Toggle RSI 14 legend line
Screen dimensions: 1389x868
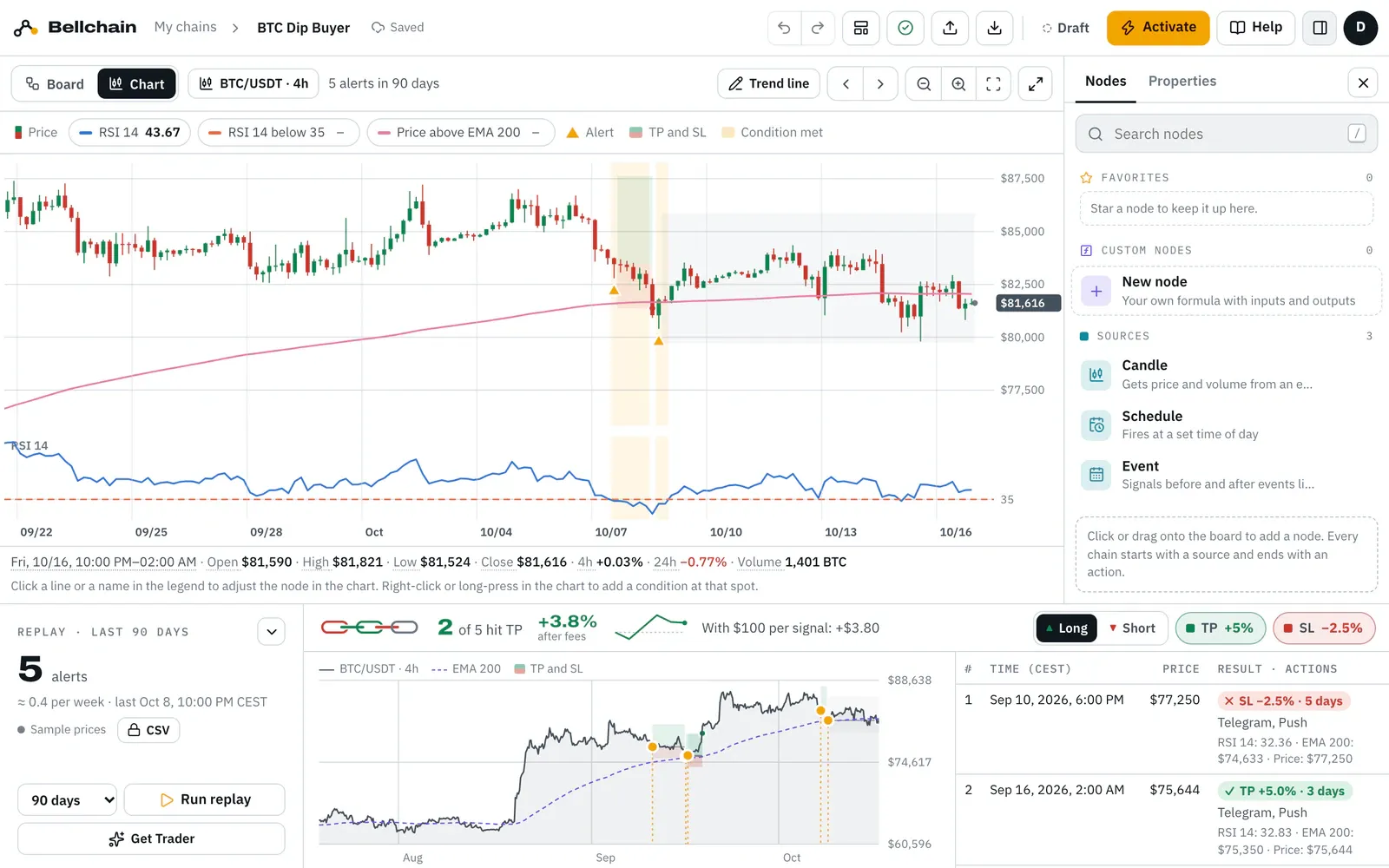pyautogui.click(x=129, y=132)
